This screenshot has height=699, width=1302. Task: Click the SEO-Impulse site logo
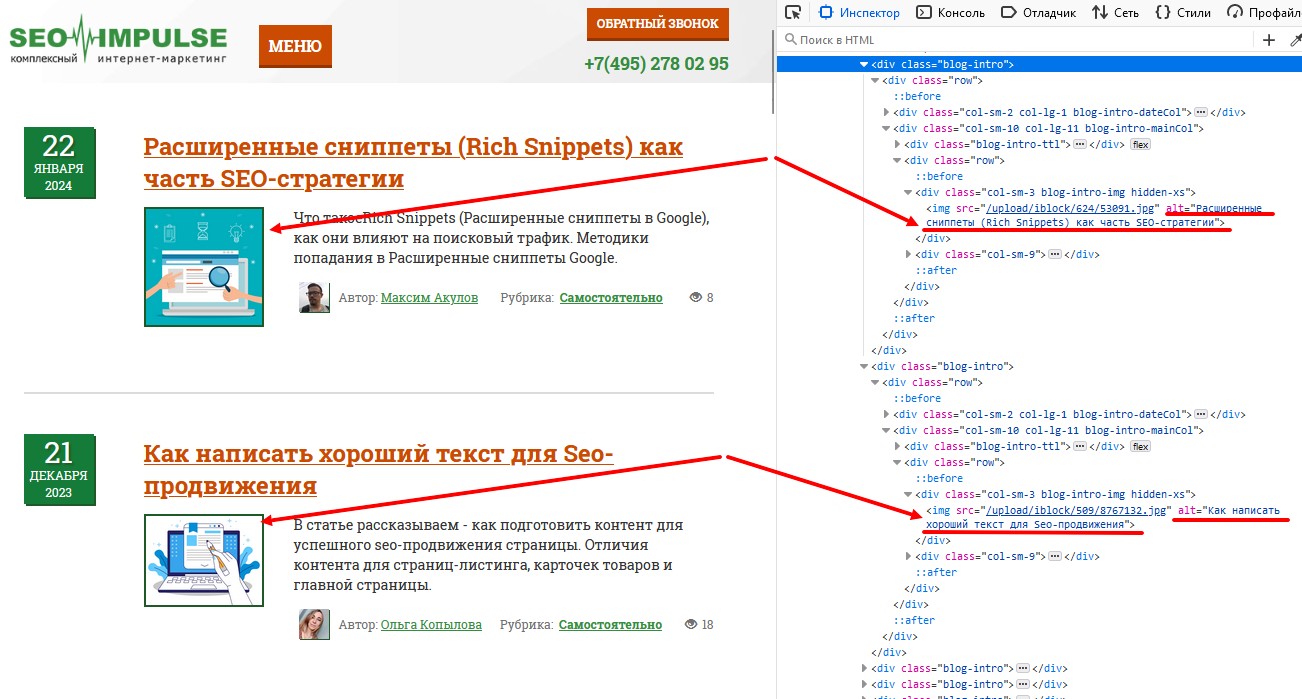click(118, 45)
